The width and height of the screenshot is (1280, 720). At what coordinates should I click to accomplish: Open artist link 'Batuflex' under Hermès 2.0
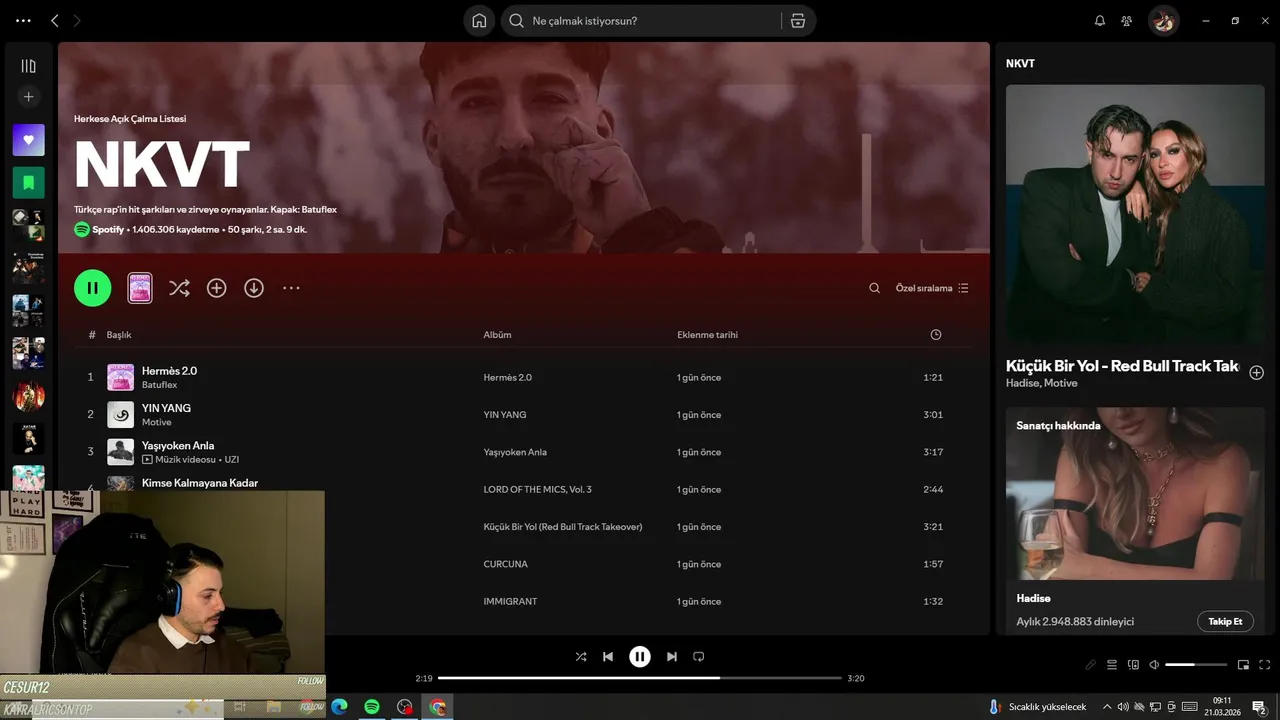click(159, 385)
